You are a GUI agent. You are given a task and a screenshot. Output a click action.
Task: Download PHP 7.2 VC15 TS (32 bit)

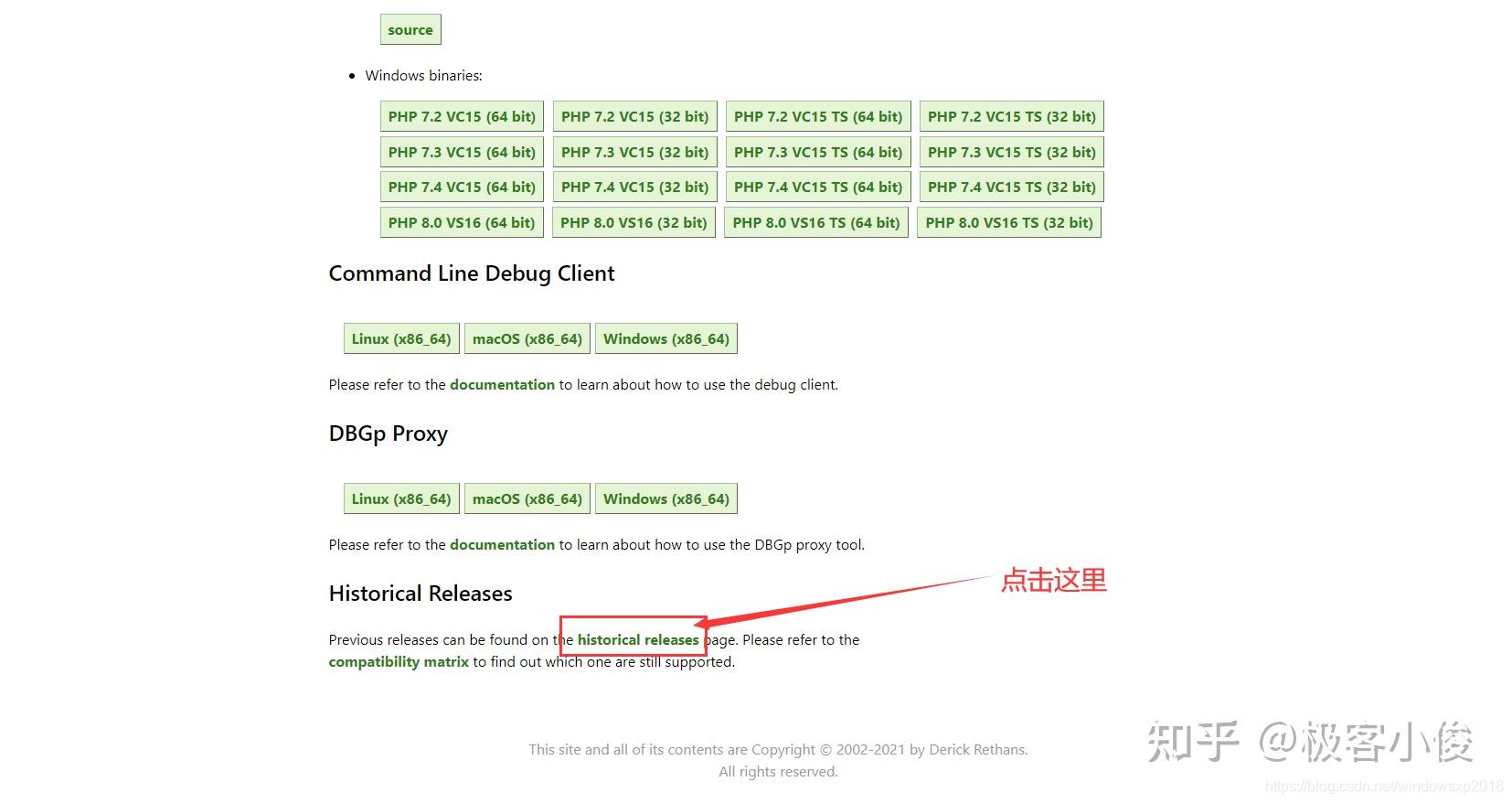pos(1012,116)
